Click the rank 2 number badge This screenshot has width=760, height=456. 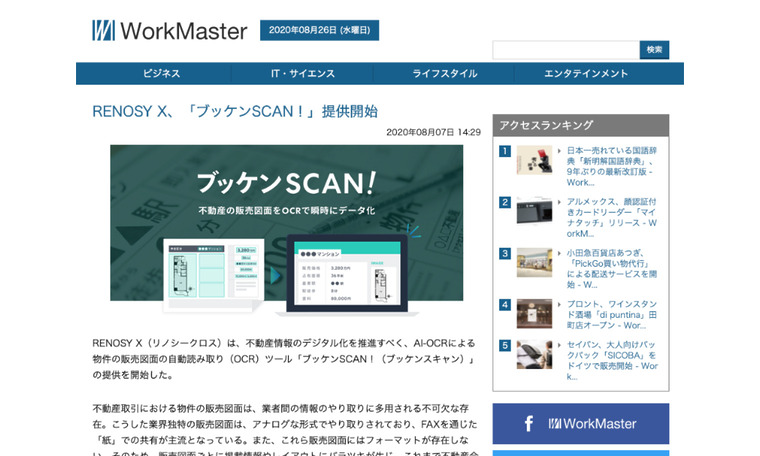click(505, 202)
